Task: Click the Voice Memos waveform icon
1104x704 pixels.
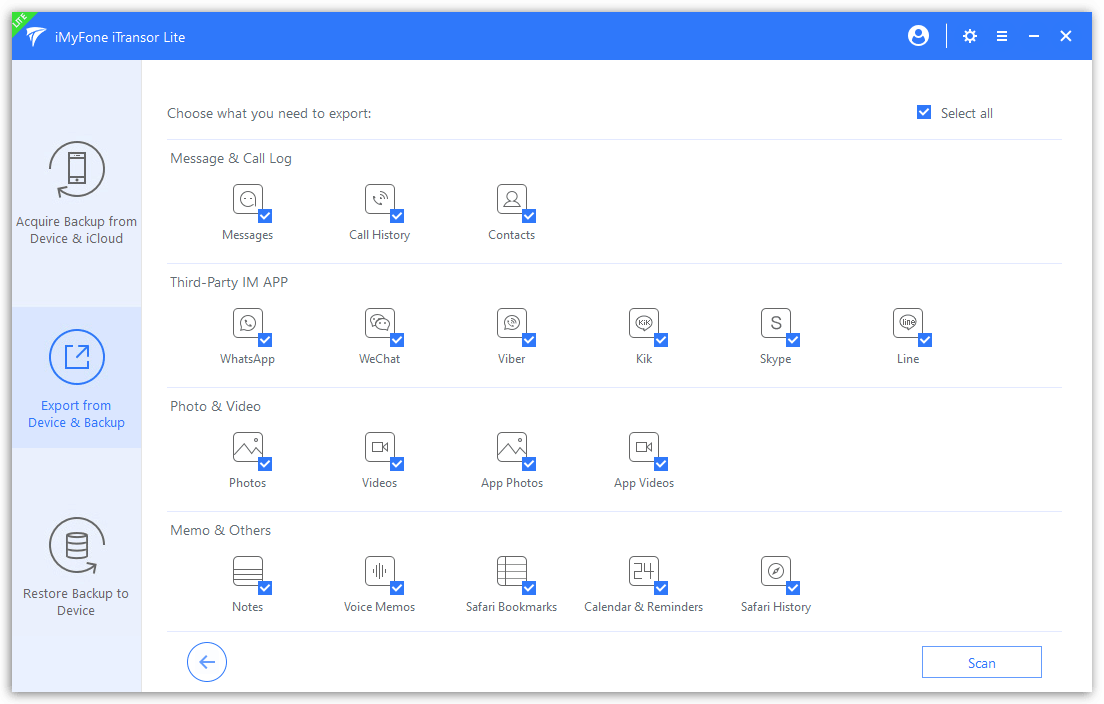Action: (x=380, y=571)
